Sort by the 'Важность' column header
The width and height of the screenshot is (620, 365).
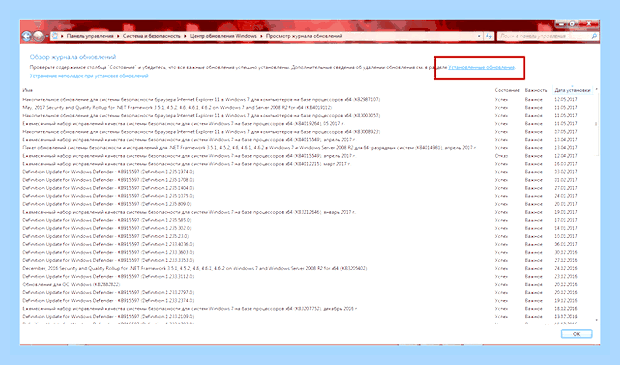(x=536, y=90)
